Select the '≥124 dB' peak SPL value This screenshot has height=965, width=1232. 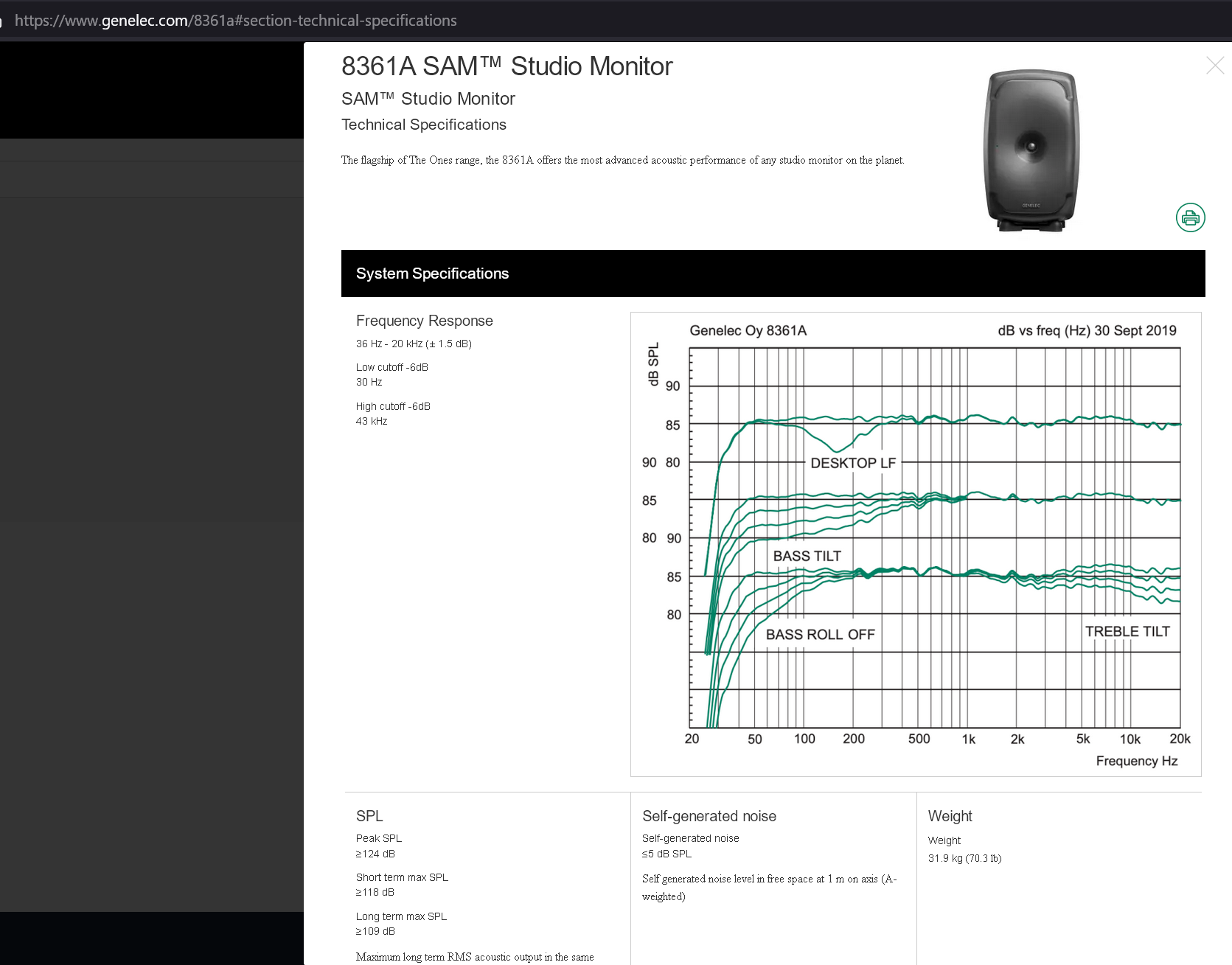click(375, 854)
